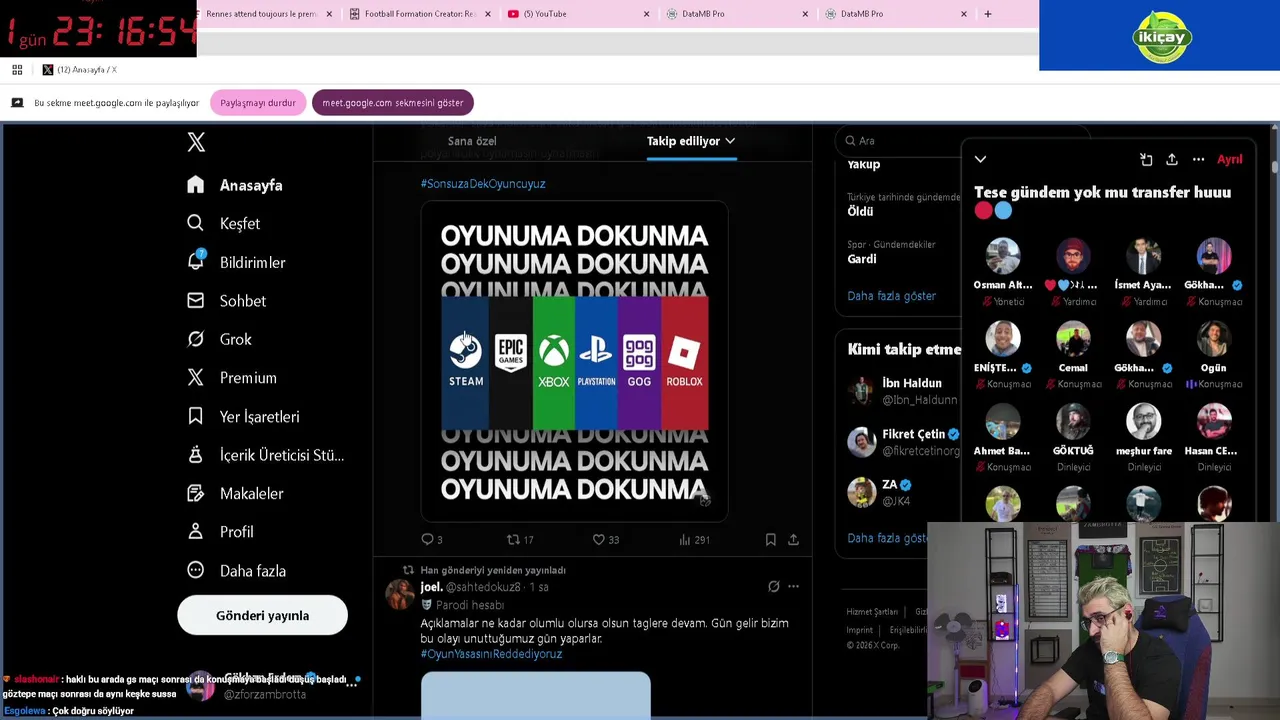
Task: Switch to the Sana özel tab
Action: click(x=472, y=141)
